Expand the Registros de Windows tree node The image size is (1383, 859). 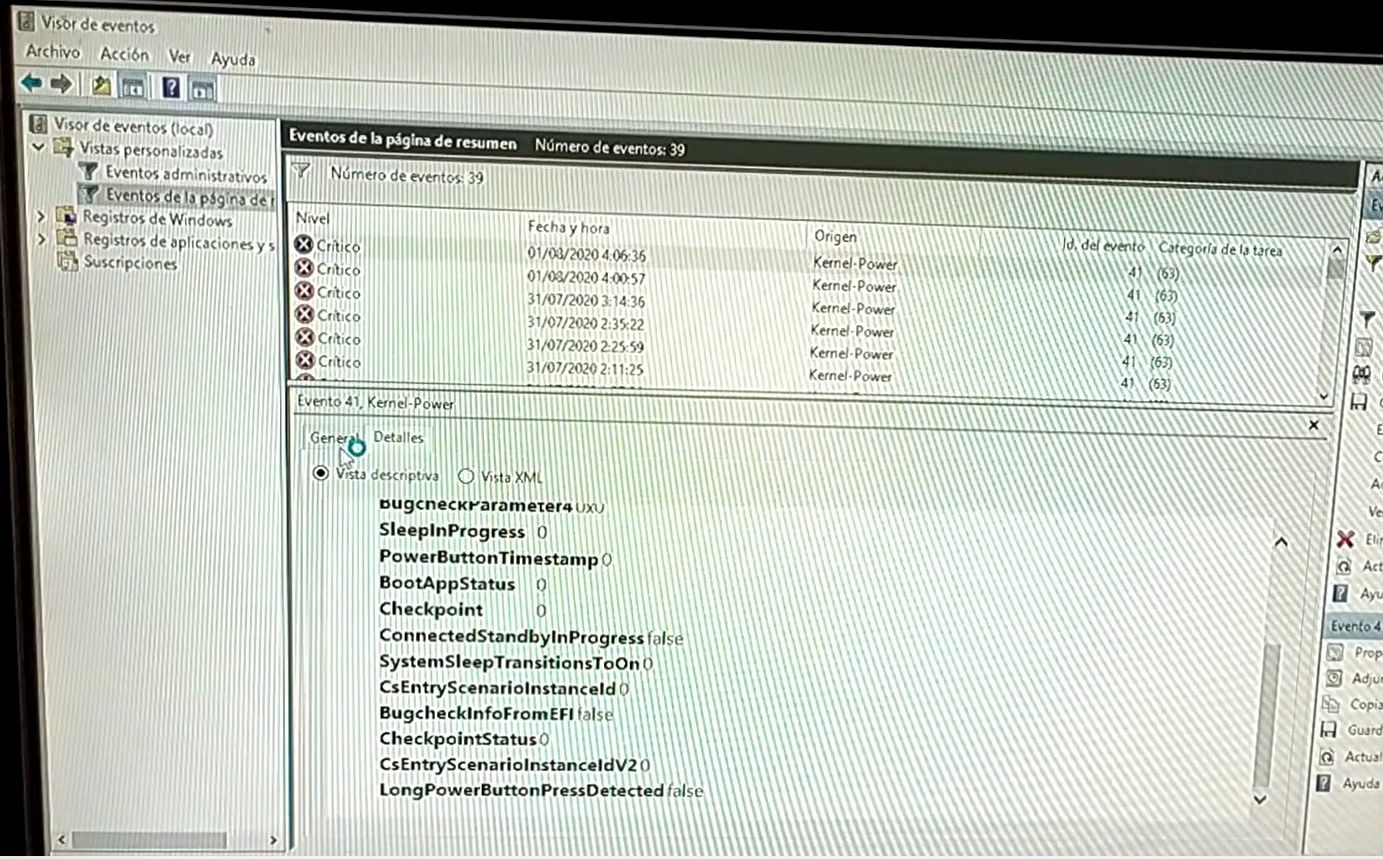click(x=41, y=216)
